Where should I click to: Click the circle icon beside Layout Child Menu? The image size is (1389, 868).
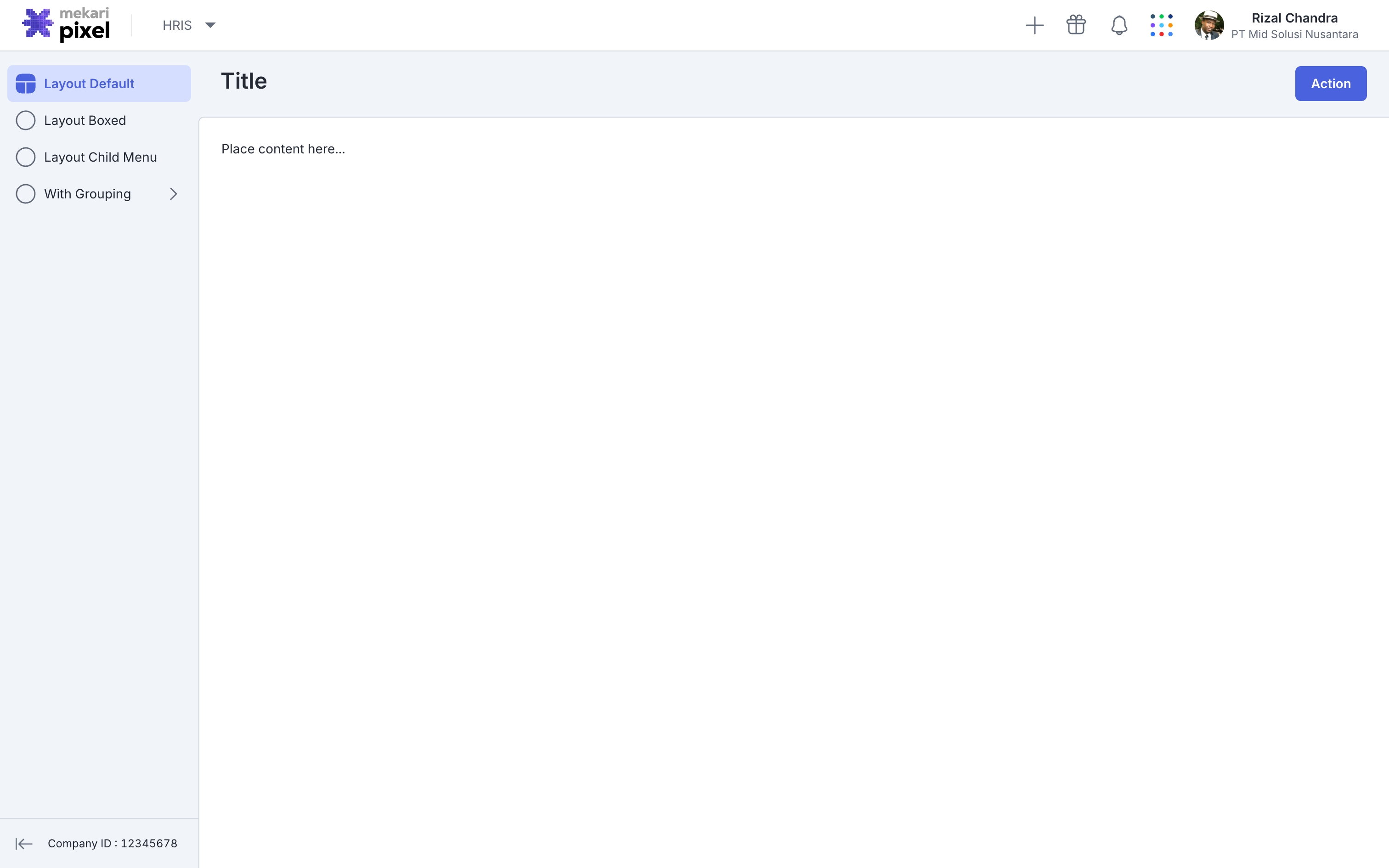(x=26, y=157)
